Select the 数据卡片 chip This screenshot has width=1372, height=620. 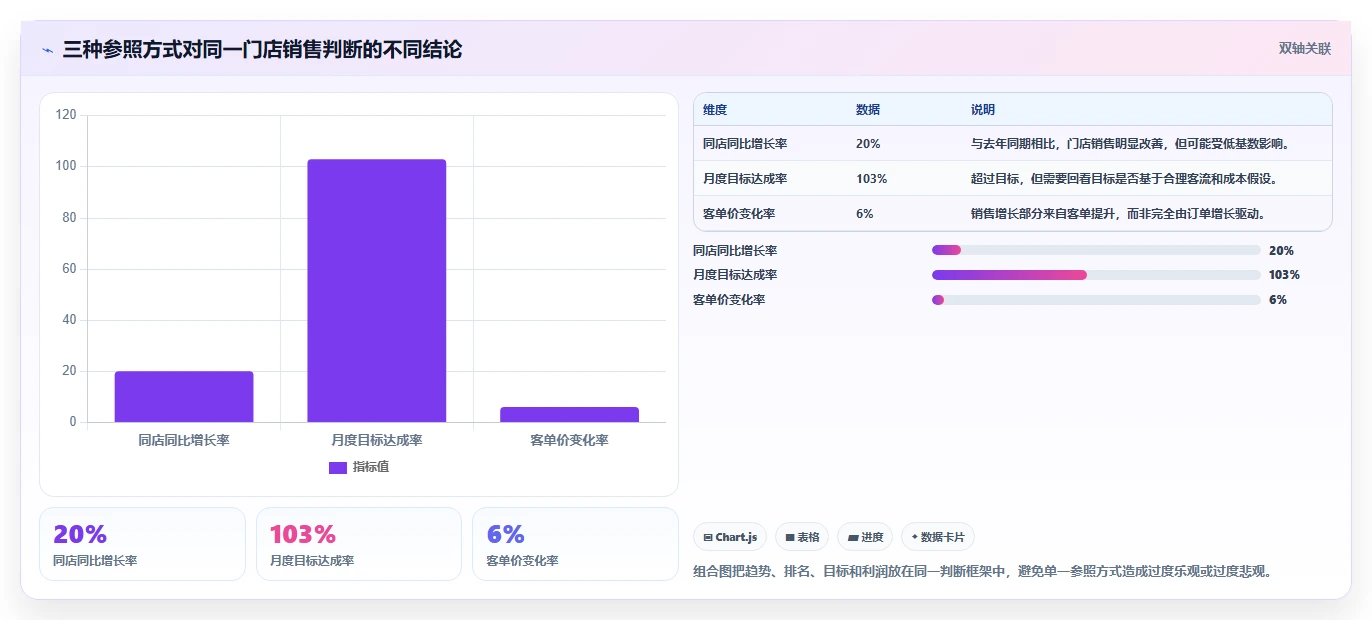(x=938, y=537)
